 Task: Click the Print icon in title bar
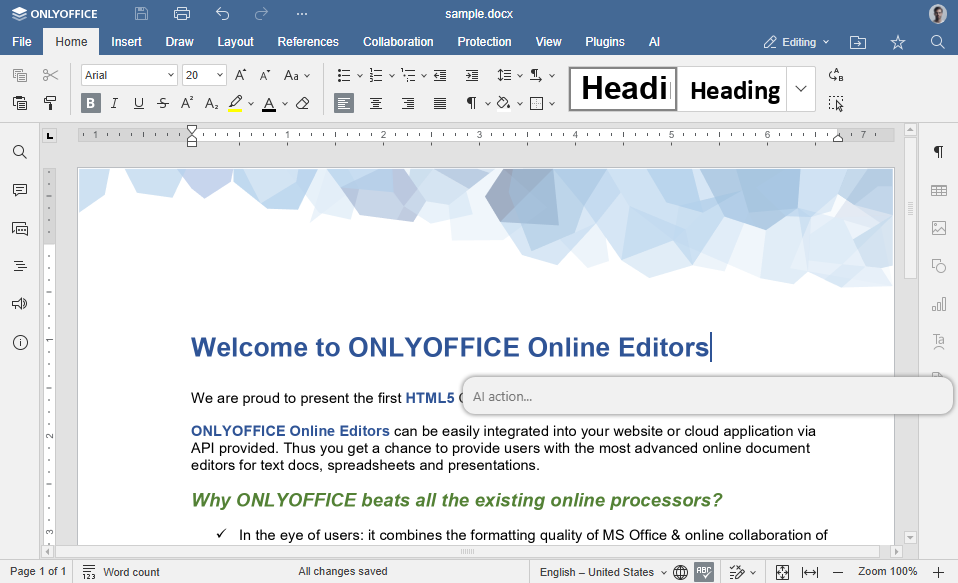[x=181, y=14]
